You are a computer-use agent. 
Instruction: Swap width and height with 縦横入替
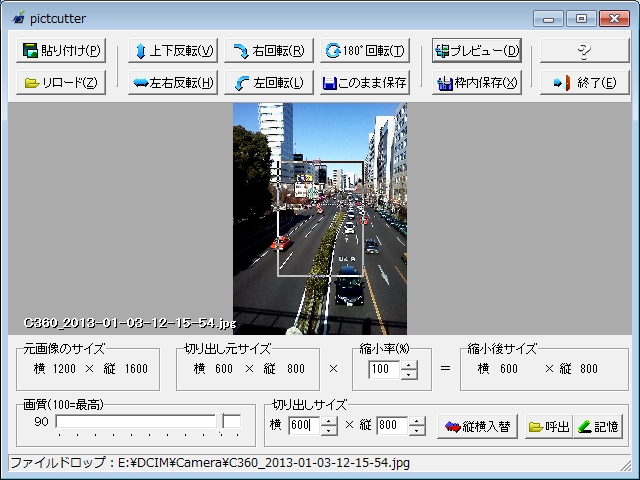coord(478,427)
